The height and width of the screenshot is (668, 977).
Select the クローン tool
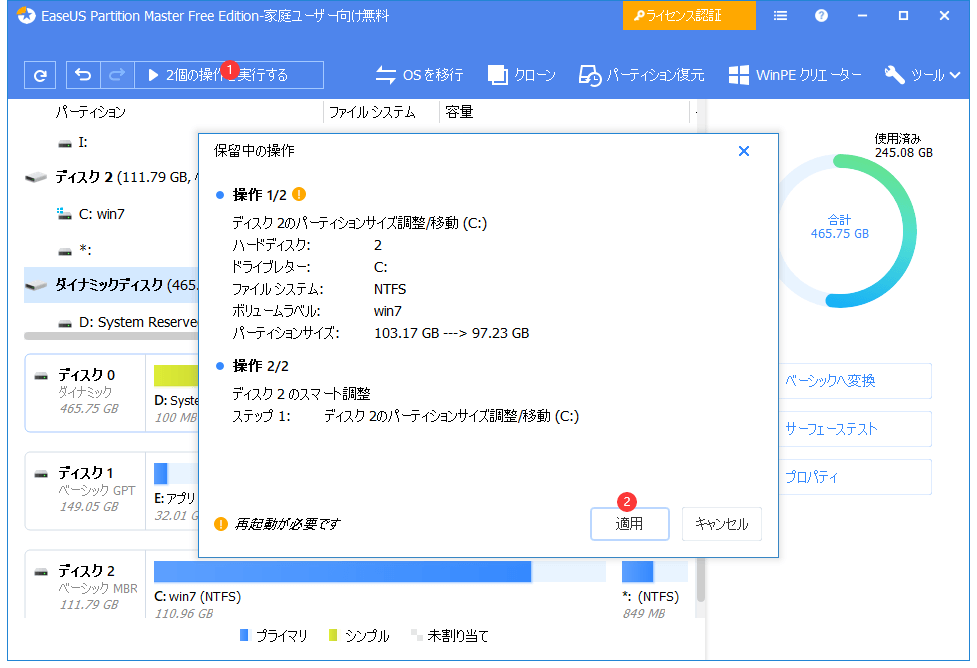tap(521, 74)
